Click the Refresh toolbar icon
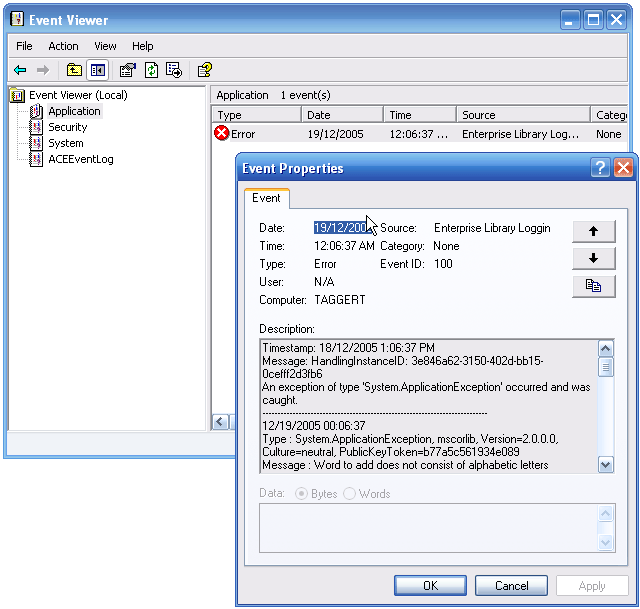This screenshot has width=640, height=609. (151, 70)
